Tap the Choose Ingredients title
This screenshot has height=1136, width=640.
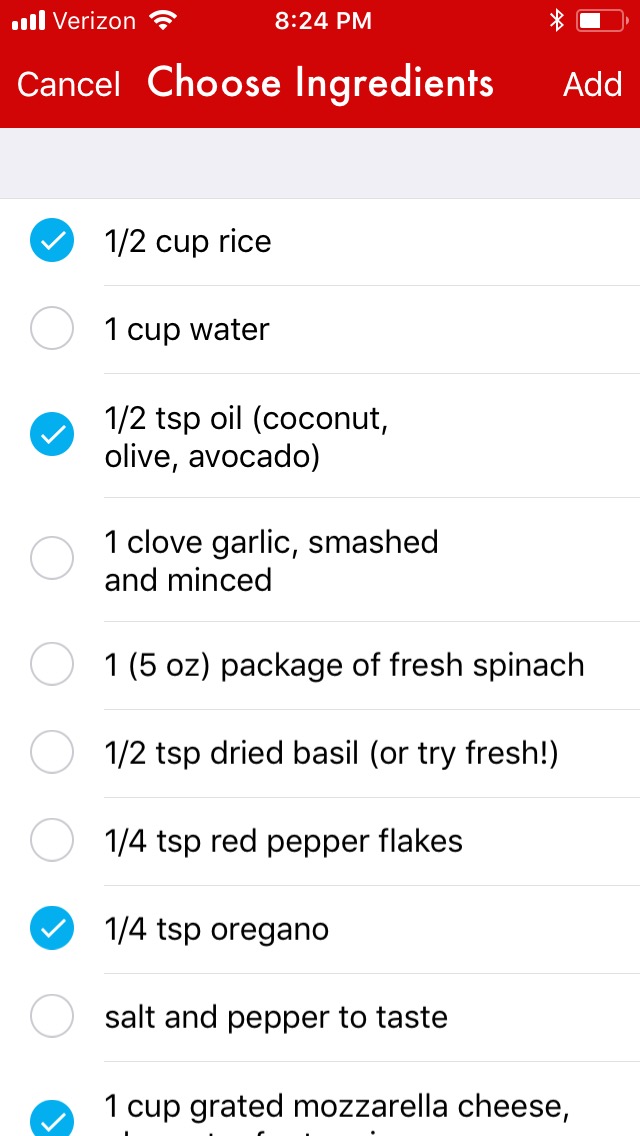[320, 83]
